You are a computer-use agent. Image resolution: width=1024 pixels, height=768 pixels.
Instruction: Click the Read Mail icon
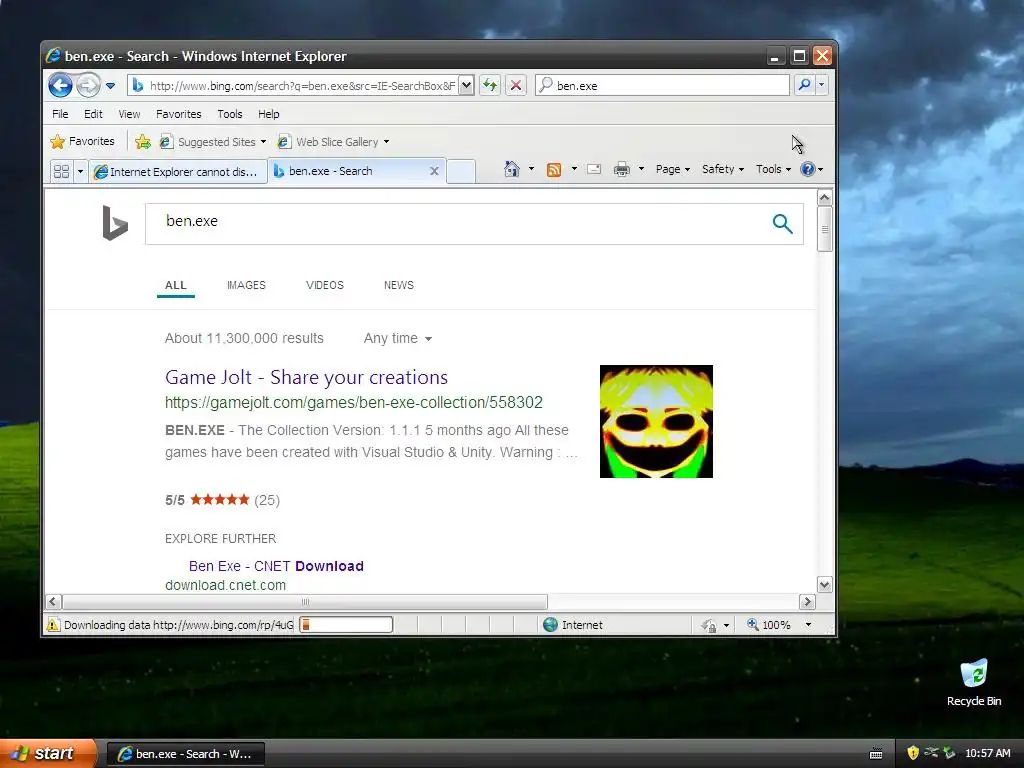point(594,170)
